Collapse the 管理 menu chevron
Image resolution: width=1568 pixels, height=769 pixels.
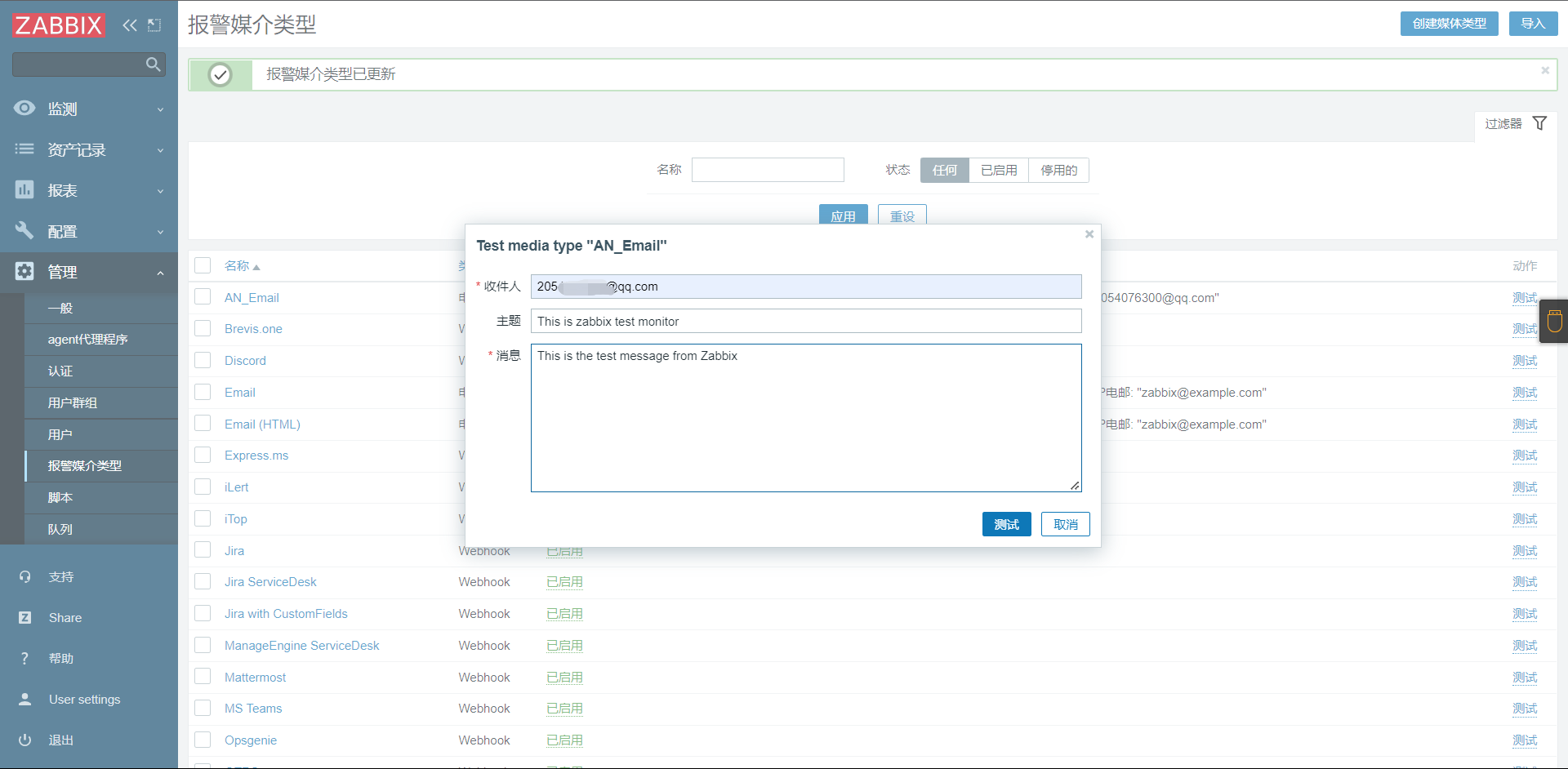tap(160, 273)
